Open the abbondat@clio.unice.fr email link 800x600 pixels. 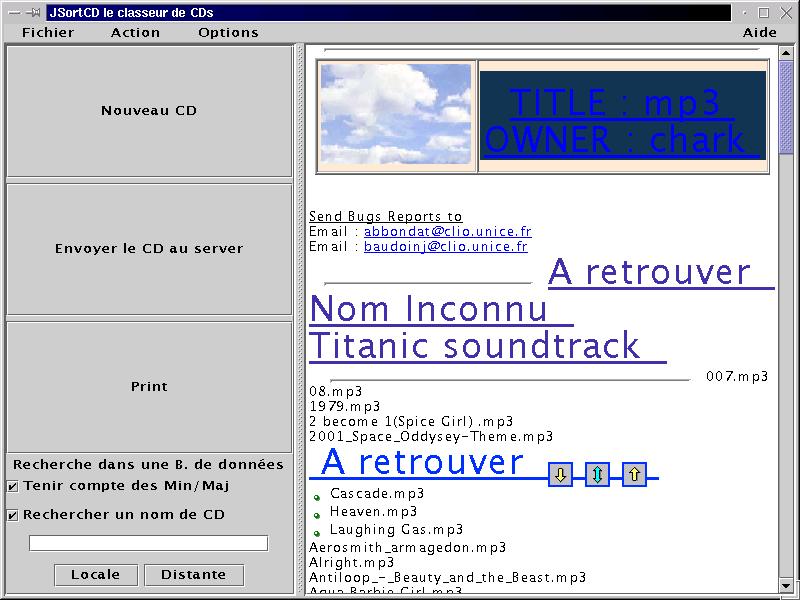447,231
